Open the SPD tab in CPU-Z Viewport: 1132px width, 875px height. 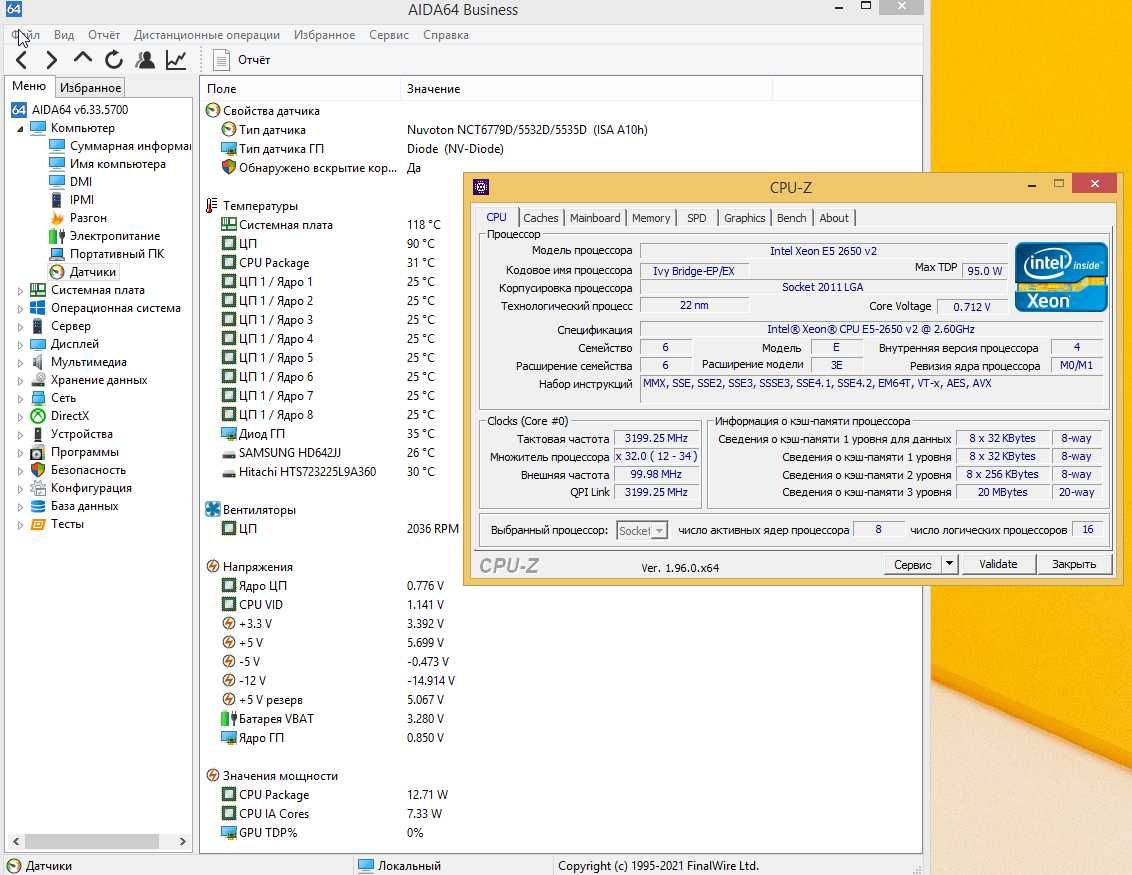click(x=697, y=218)
